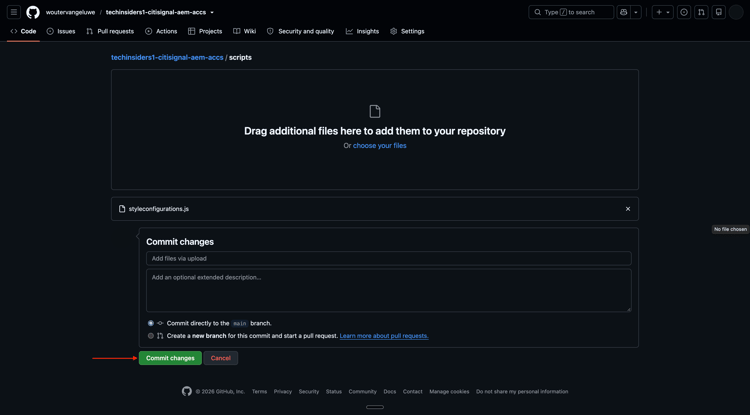Viewport: 750px width, 415px height.
Task: Switch to the Actions tab
Action: (161, 31)
